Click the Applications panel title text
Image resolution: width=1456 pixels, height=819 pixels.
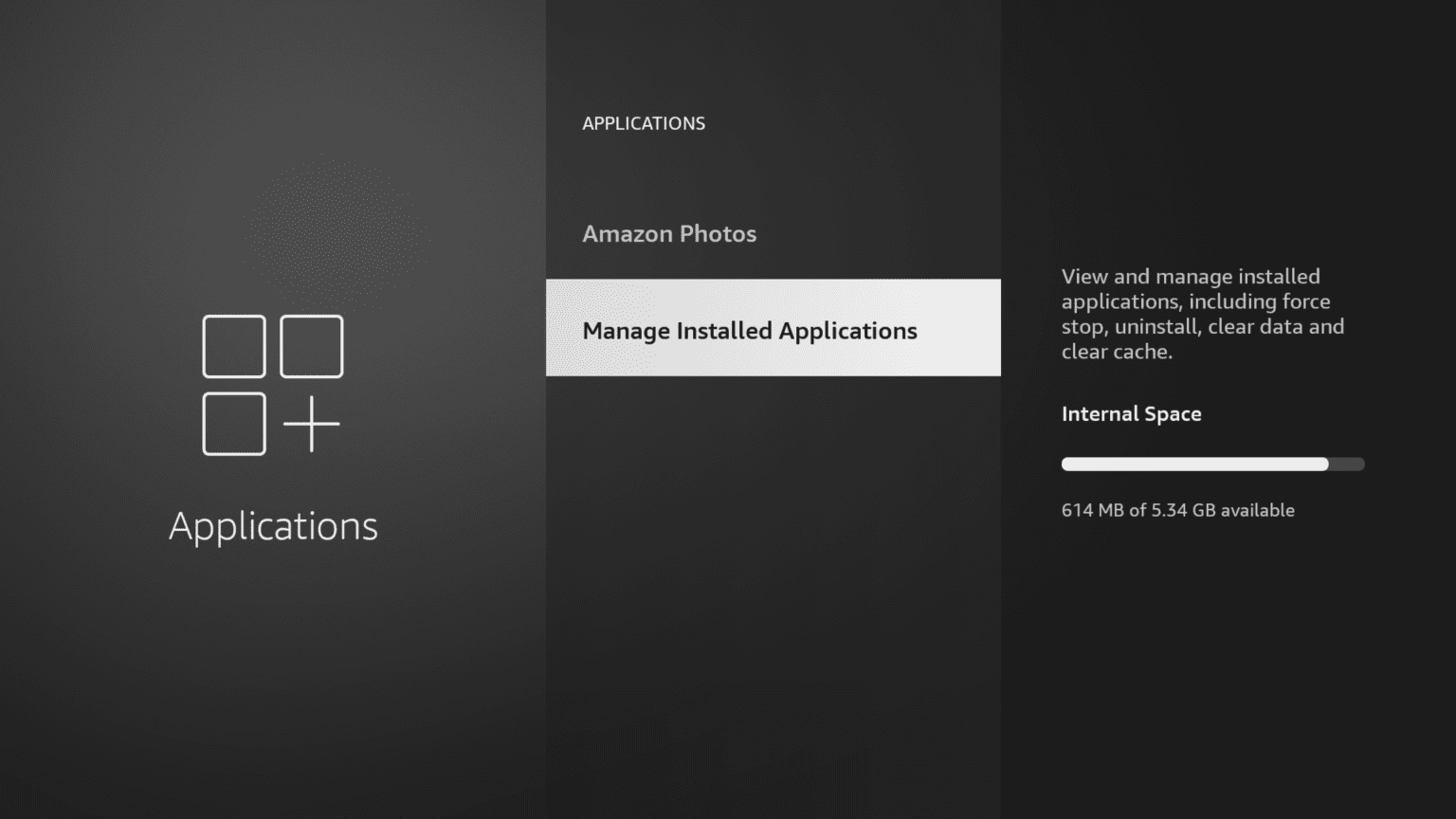(272, 525)
